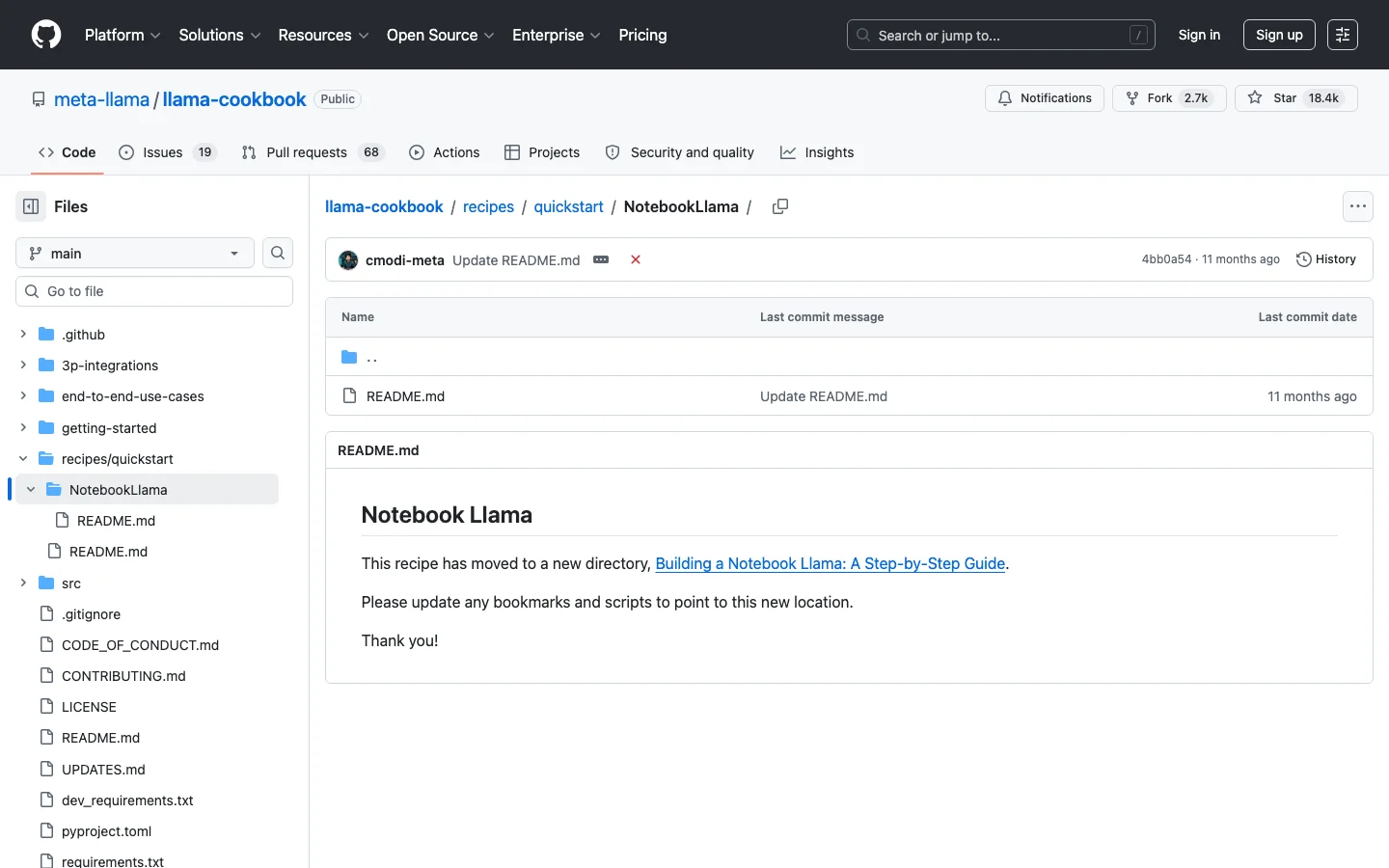Collapse the NotebookLlama folder
The height and width of the screenshot is (868, 1389).
point(31,490)
